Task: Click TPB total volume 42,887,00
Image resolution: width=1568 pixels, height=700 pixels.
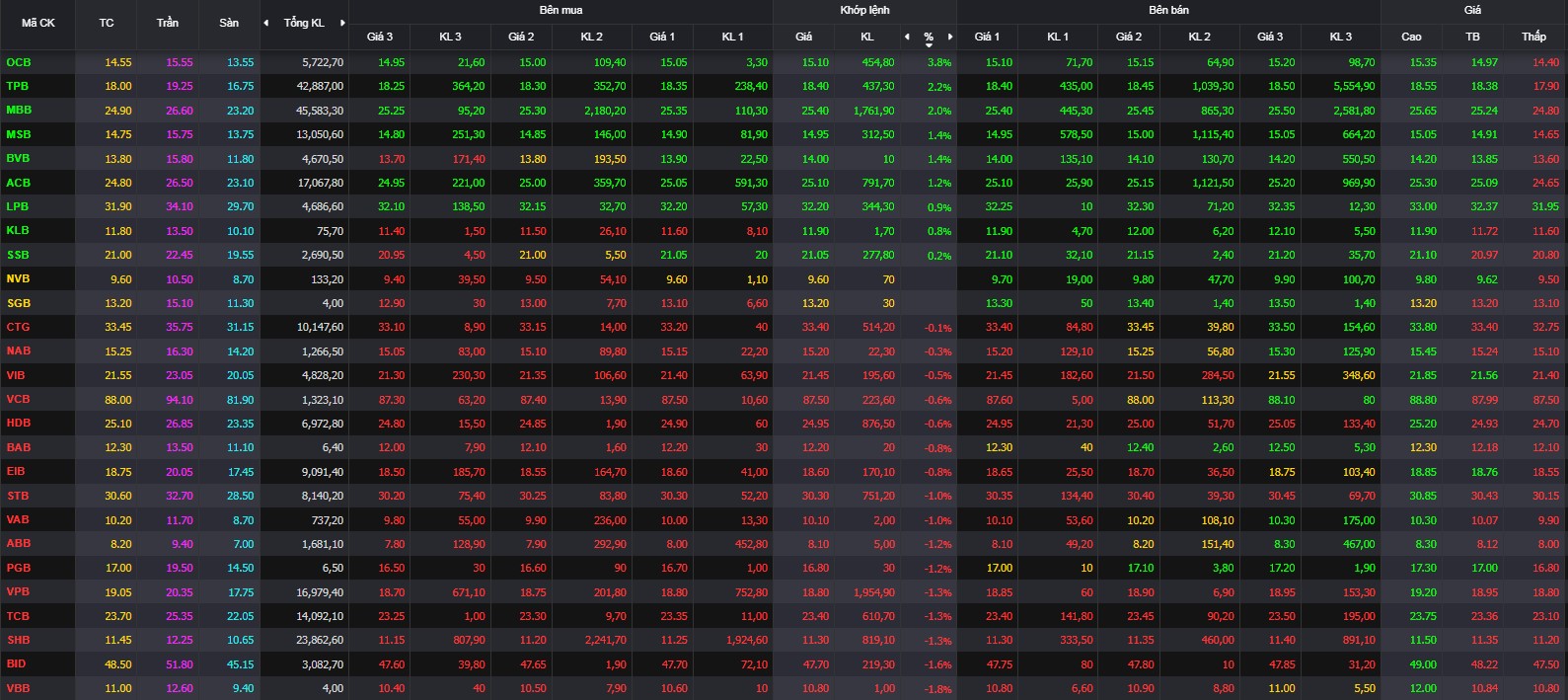Action: pyautogui.click(x=320, y=86)
